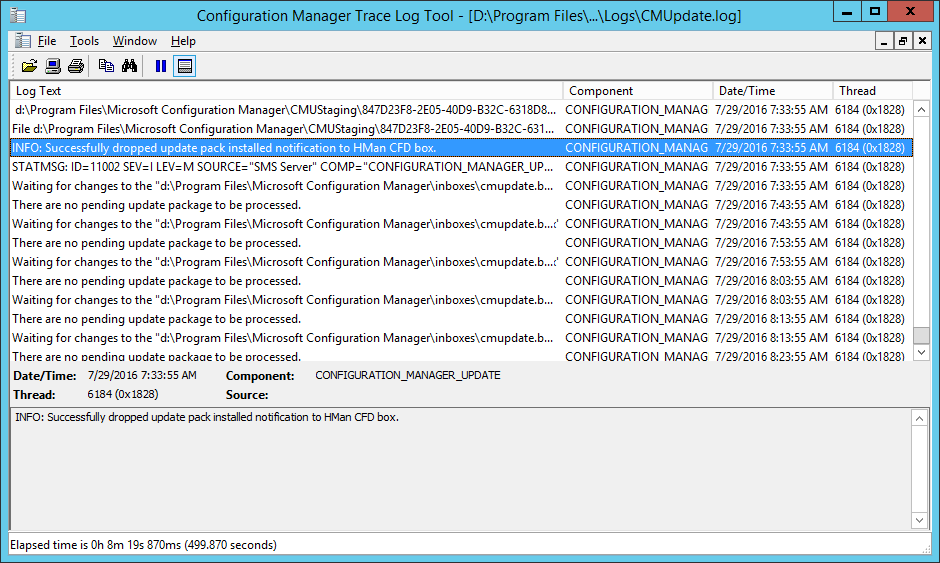Click the Open on Server toolbar icon

(x=53, y=66)
